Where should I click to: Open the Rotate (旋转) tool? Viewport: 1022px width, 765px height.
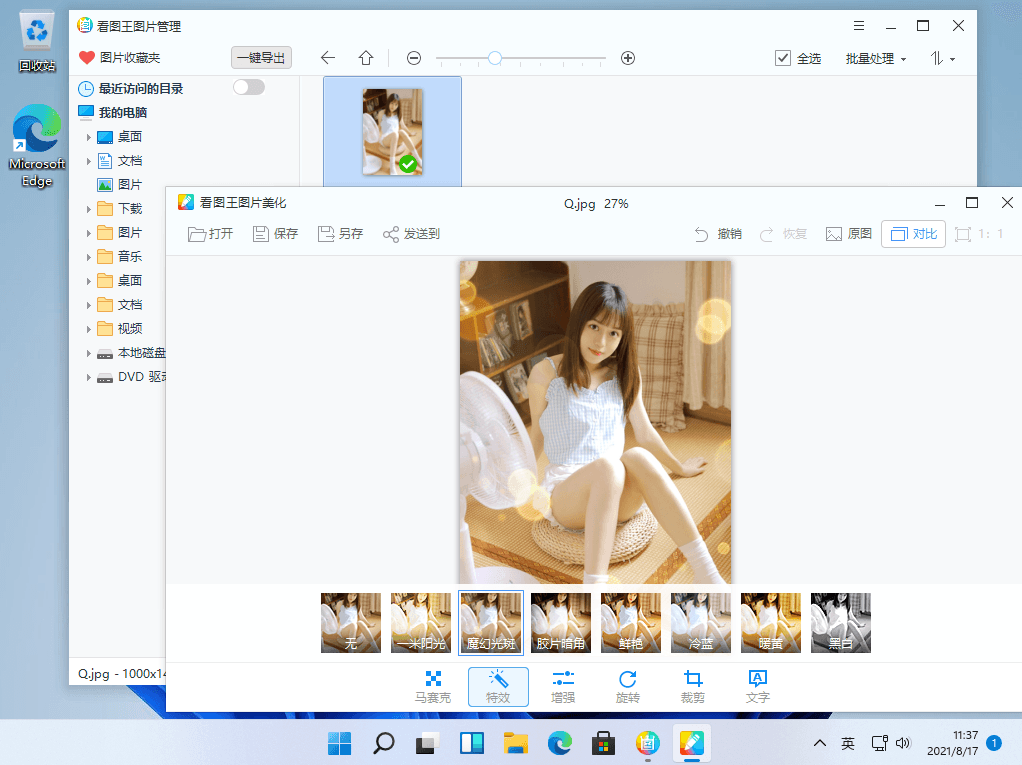628,687
